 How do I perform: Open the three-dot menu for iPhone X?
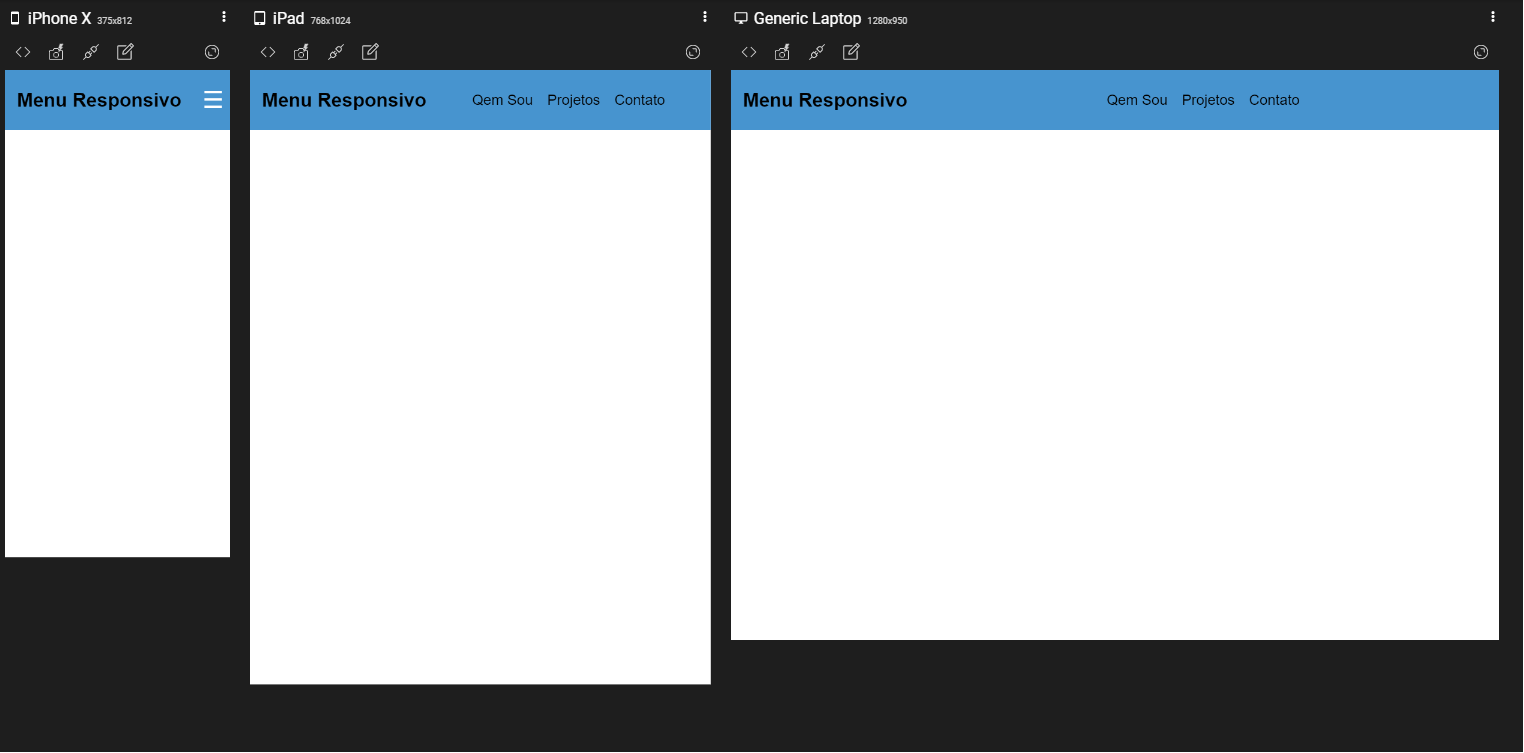pyautogui.click(x=224, y=17)
